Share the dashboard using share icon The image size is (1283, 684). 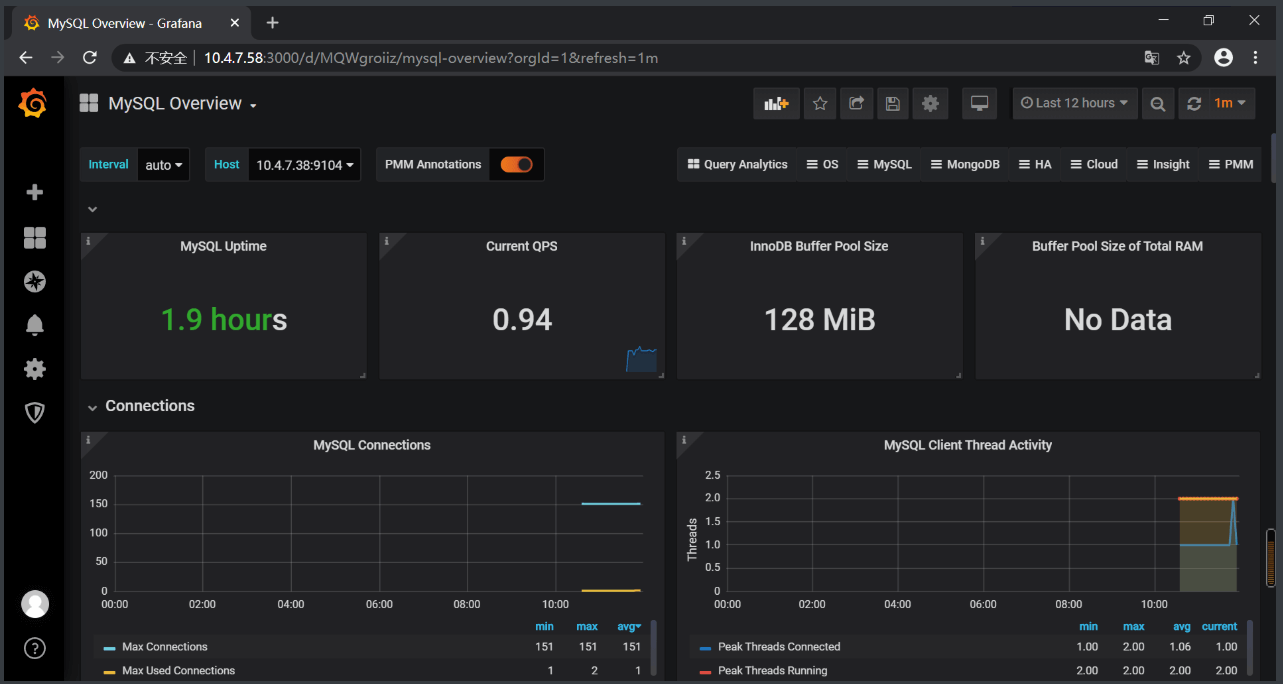[x=856, y=103]
